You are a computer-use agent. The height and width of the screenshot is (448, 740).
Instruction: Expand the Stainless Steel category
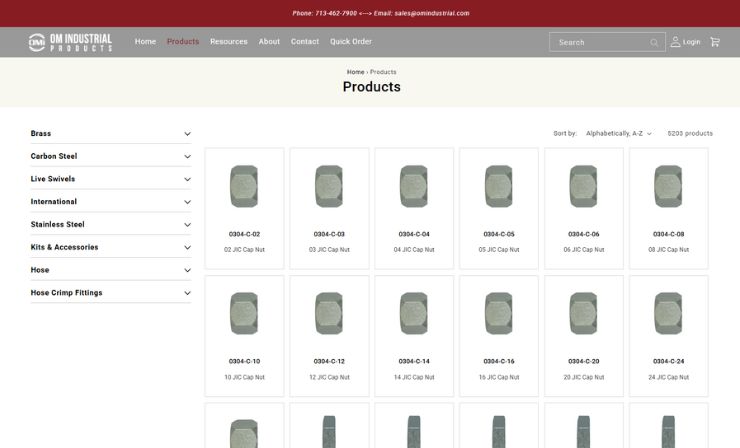110,224
